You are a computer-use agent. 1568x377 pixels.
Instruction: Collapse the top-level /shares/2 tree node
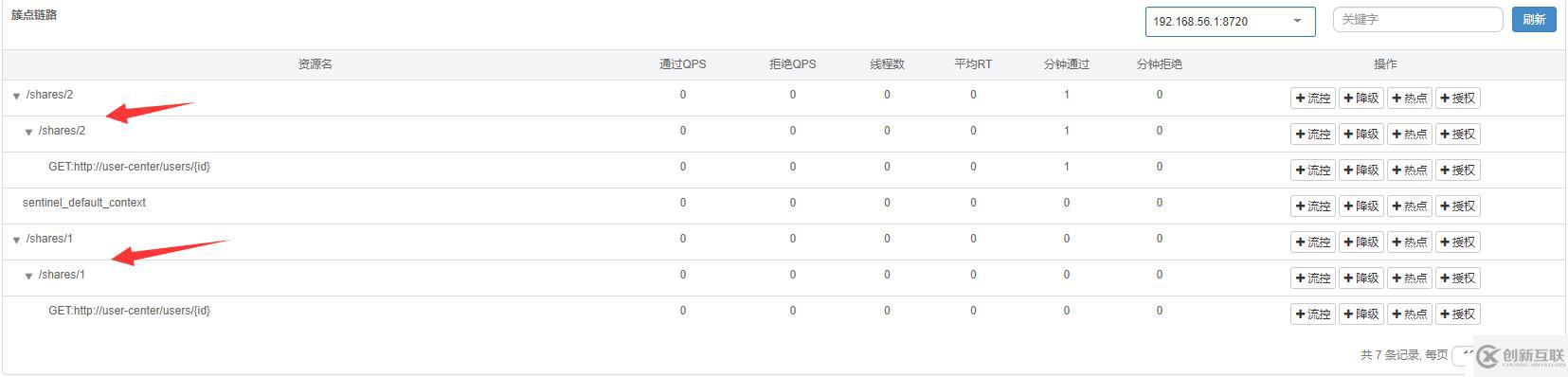[x=16, y=97]
